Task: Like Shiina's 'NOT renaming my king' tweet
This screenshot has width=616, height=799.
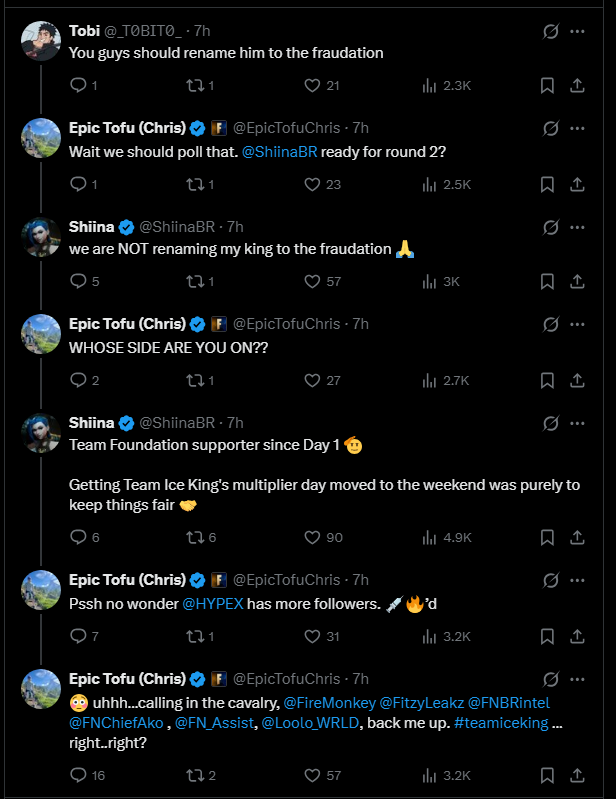Action: point(312,282)
